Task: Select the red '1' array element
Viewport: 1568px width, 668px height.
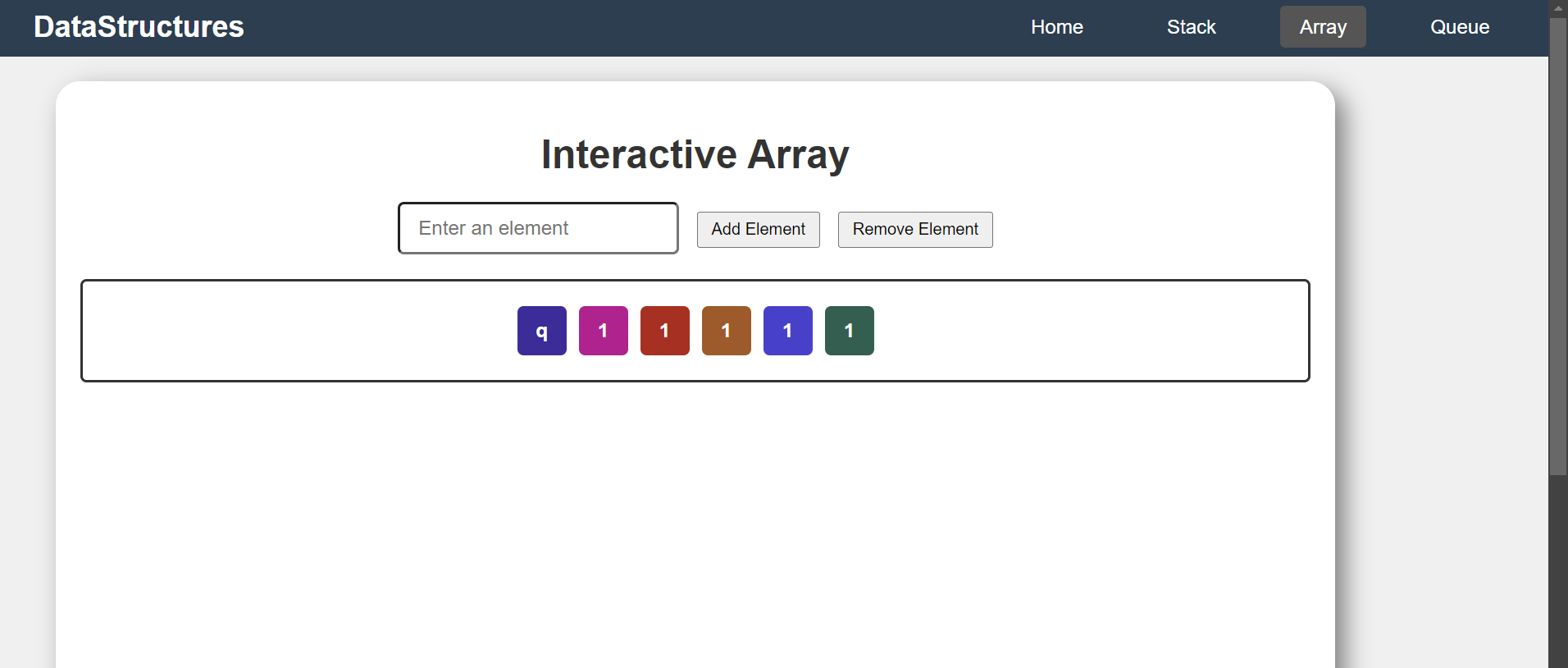Action: (665, 331)
